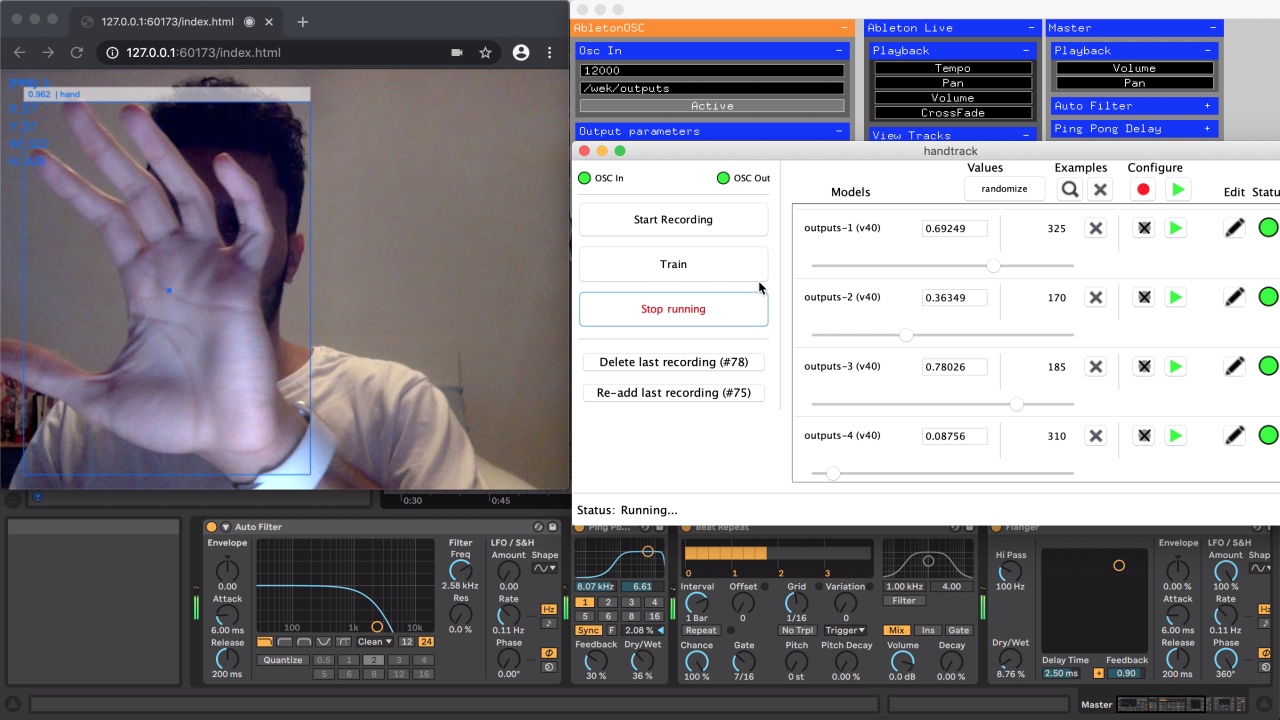
Task: Click the green play icon for outputs-2
Action: click(1176, 297)
